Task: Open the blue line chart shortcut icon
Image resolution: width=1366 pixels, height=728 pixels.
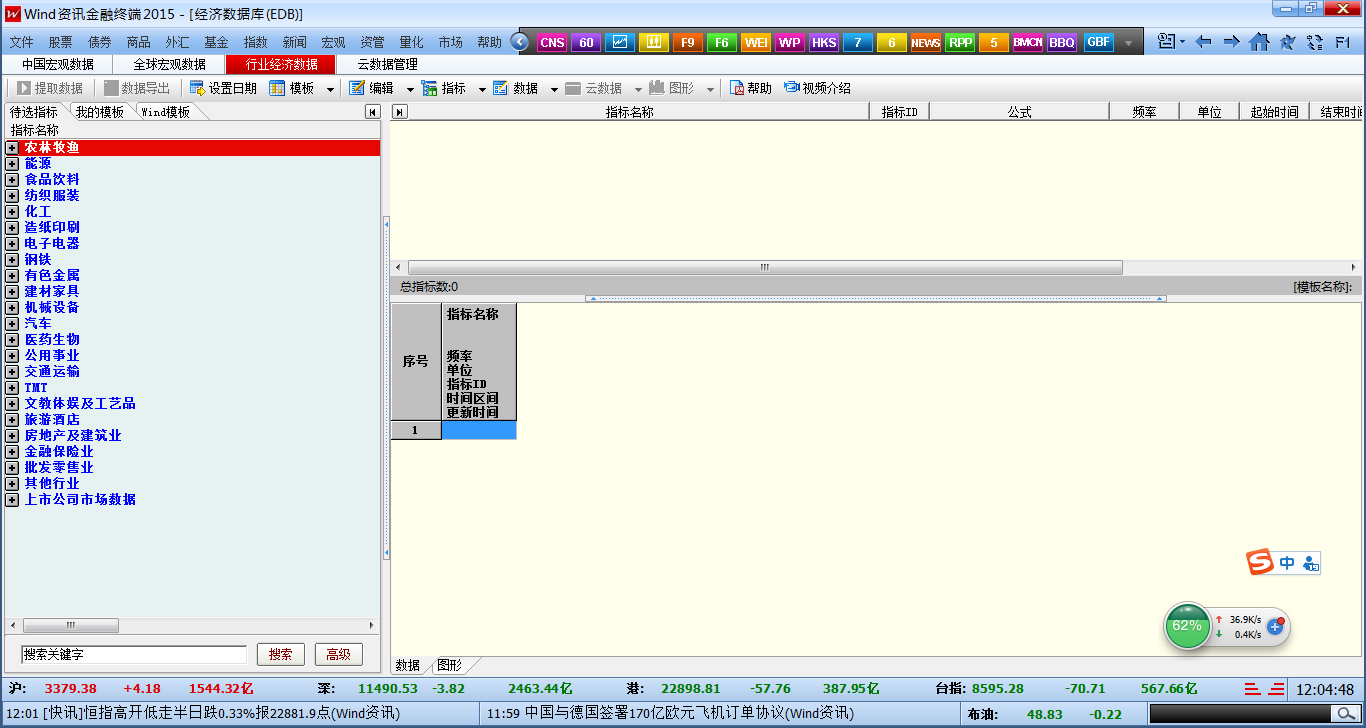Action: (620, 42)
